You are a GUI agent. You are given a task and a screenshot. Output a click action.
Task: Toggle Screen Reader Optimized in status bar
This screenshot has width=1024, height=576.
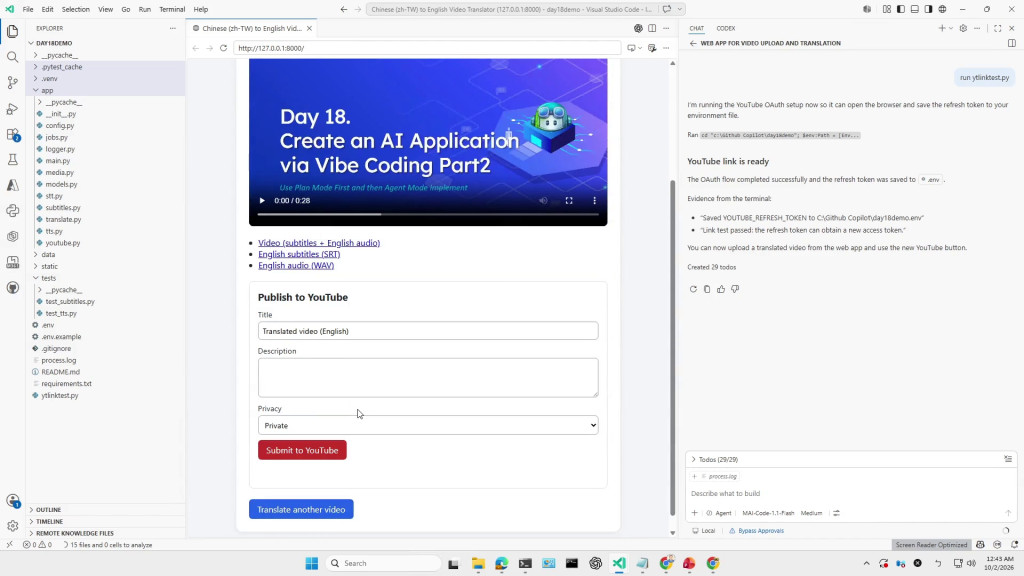(x=931, y=545)
